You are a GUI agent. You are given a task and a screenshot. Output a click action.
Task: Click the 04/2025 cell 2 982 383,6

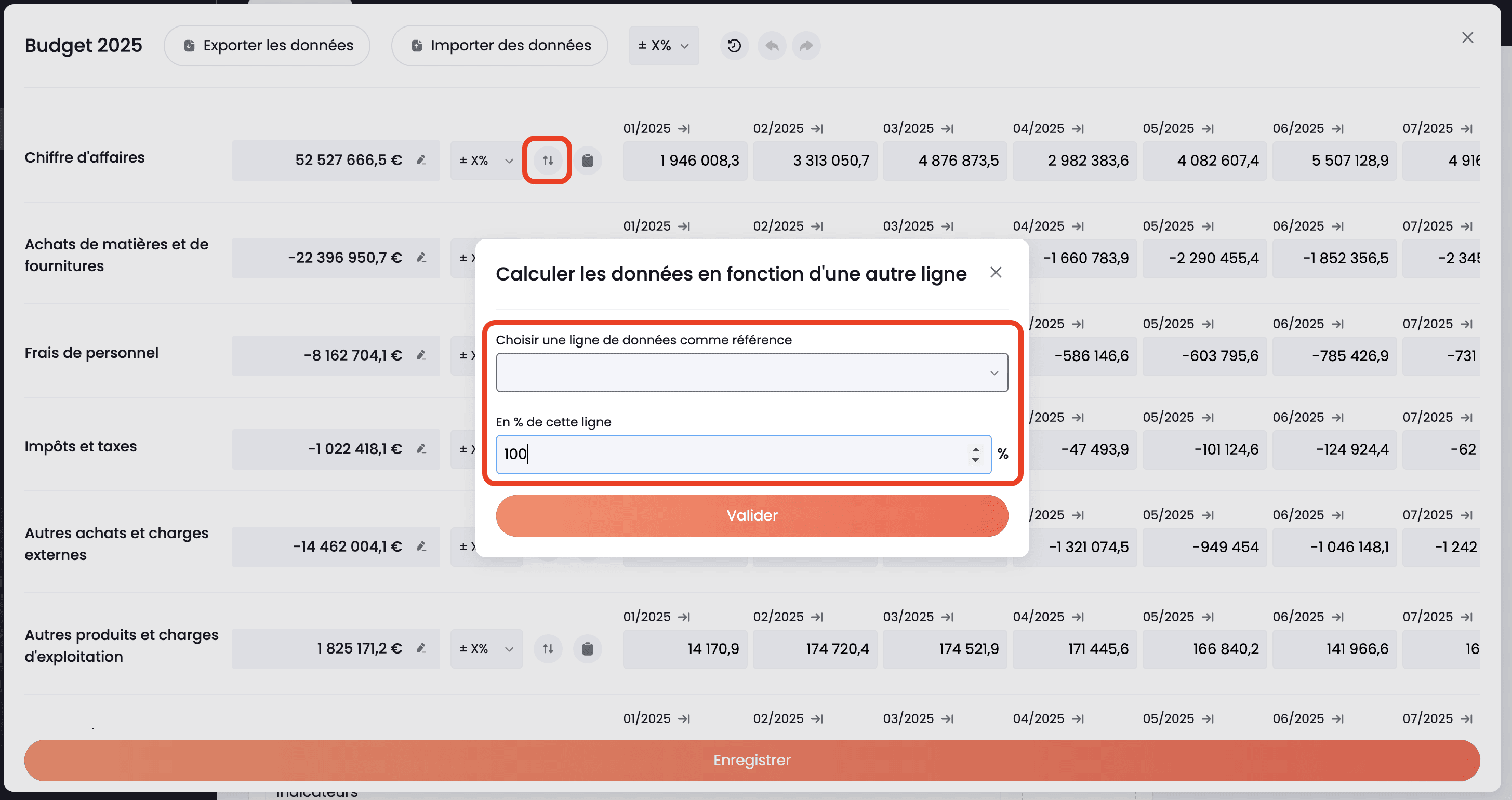pos(1075,160)
